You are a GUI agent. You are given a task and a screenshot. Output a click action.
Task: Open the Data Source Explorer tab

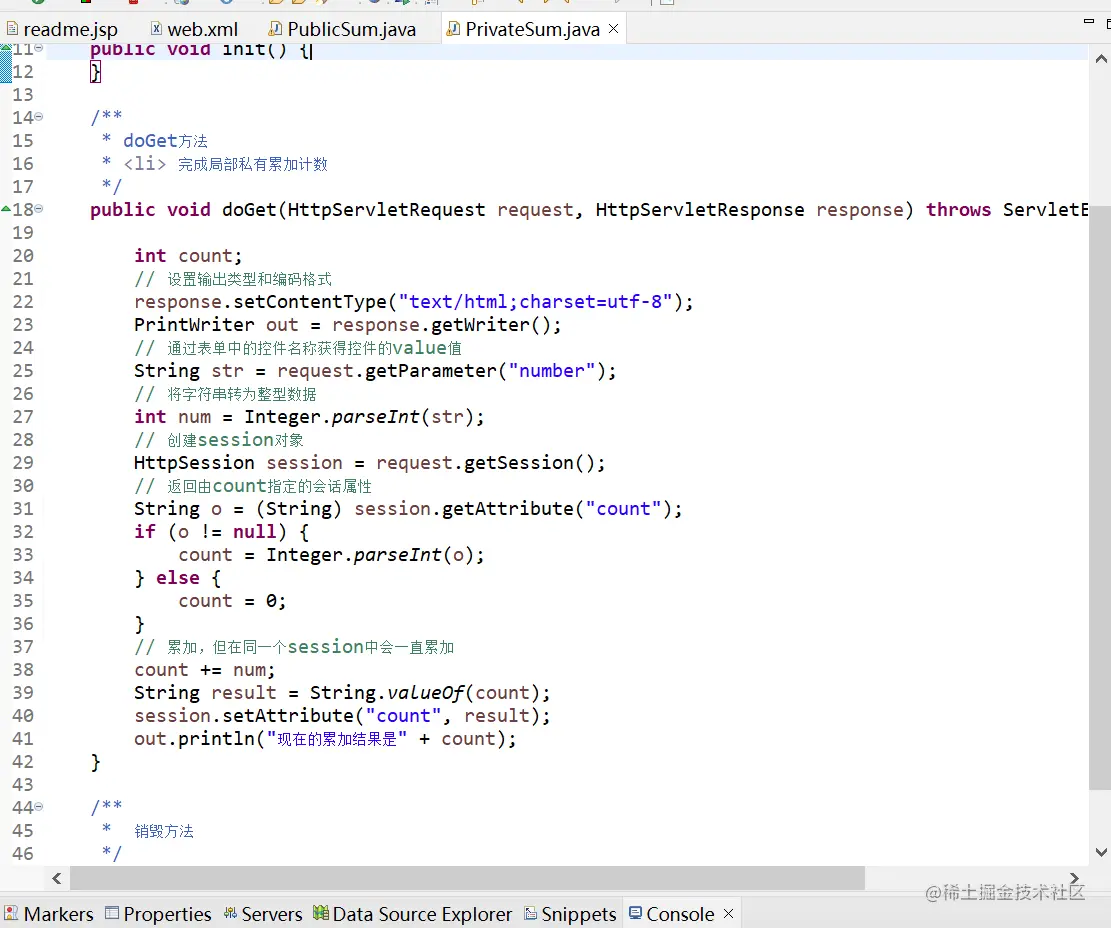[x=413, y=915]
